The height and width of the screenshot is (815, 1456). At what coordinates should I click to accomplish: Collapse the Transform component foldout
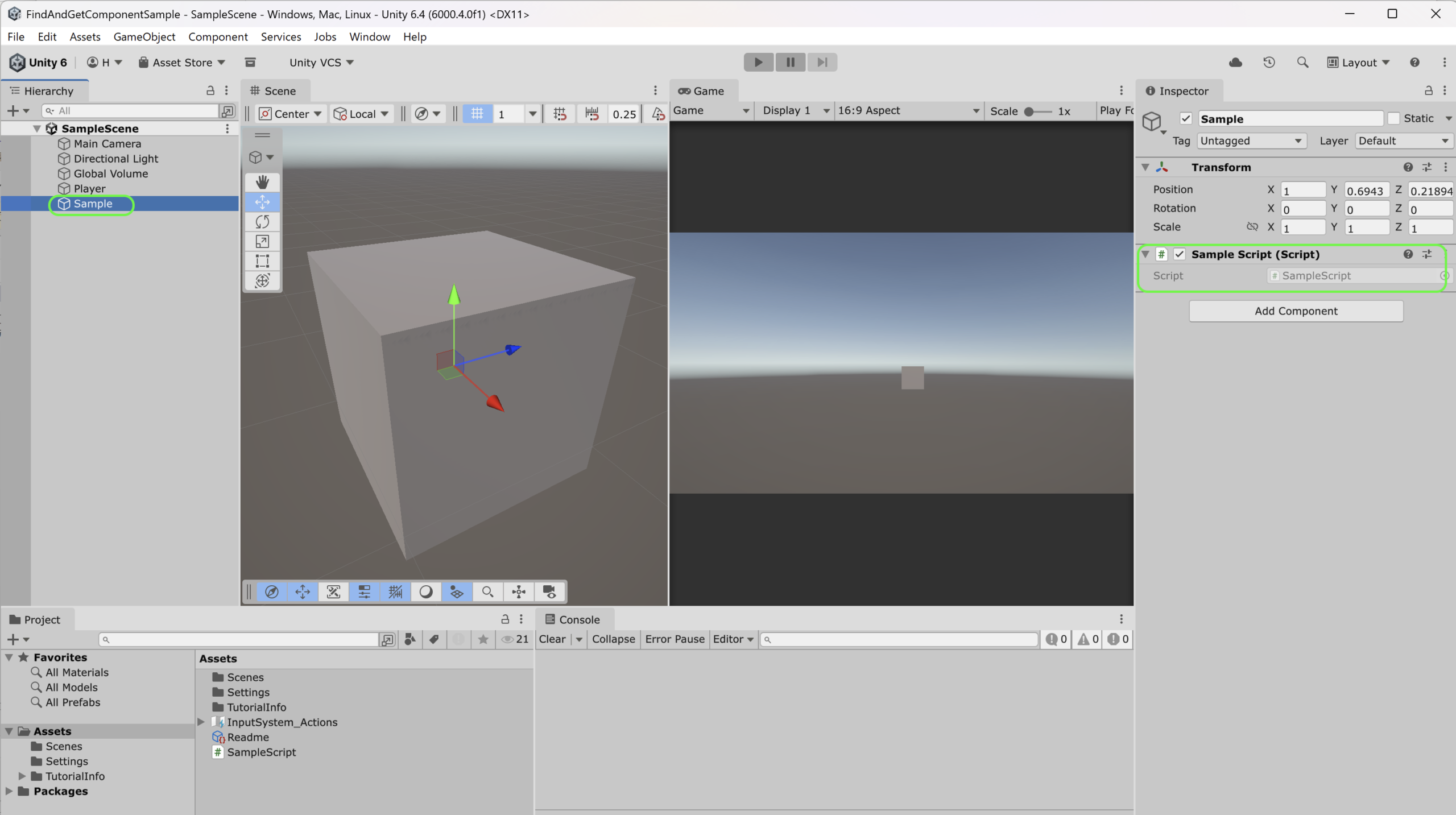pos(1145,167)
